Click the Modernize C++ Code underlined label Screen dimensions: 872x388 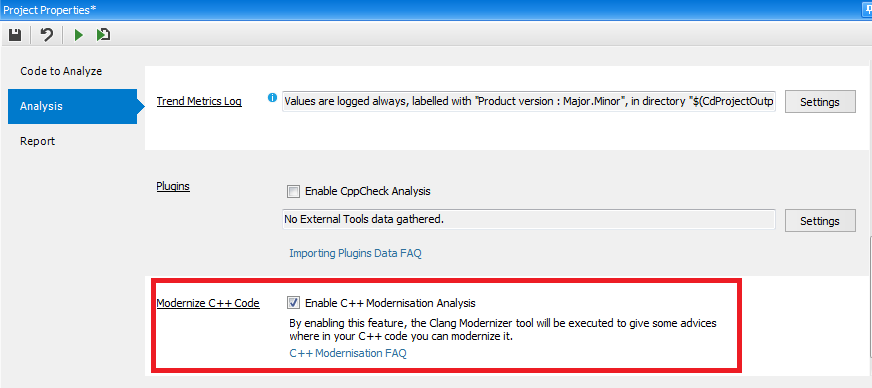pyautogui.click(x=208, y=304)
